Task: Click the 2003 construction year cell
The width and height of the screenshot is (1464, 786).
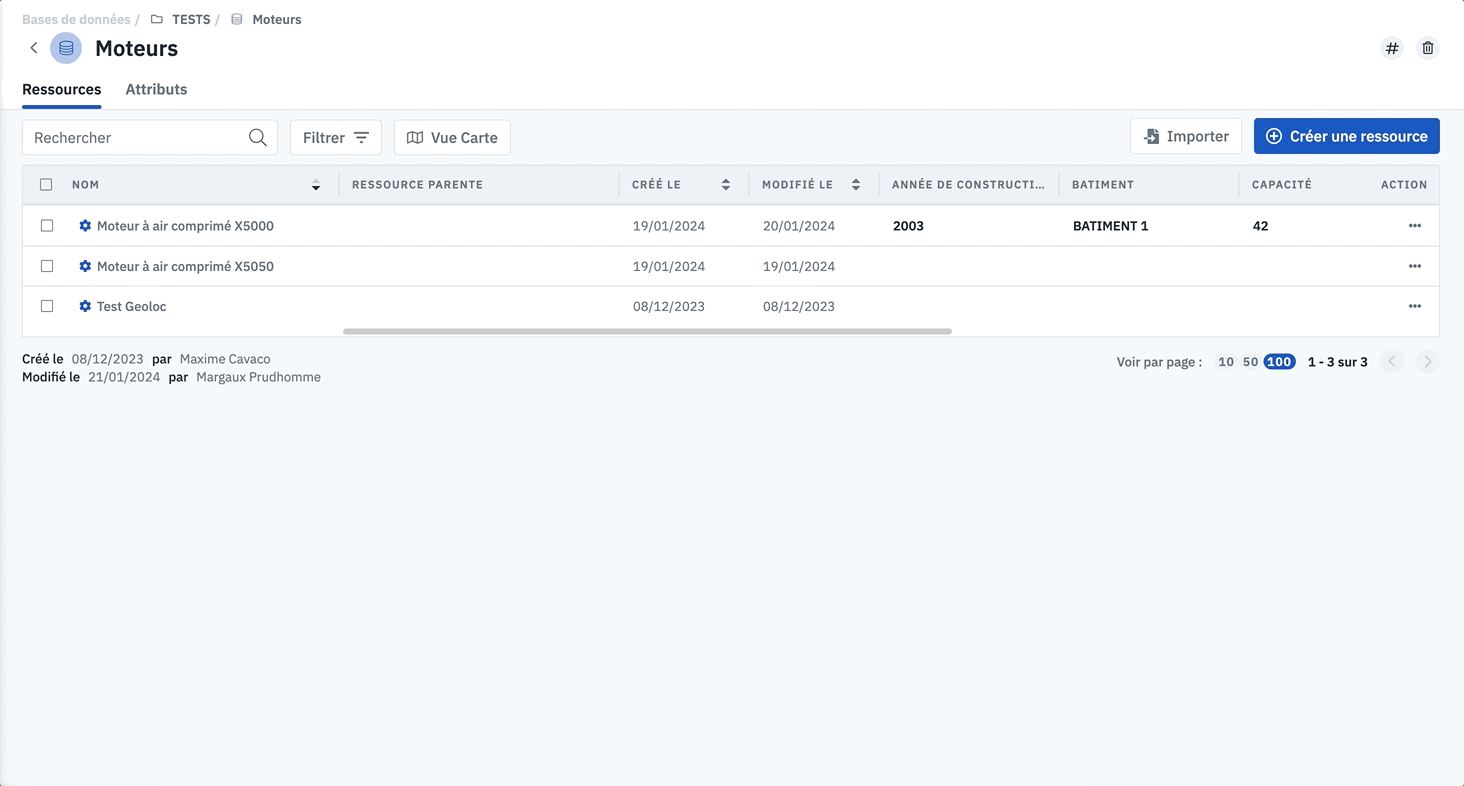Action: (908, 226)
